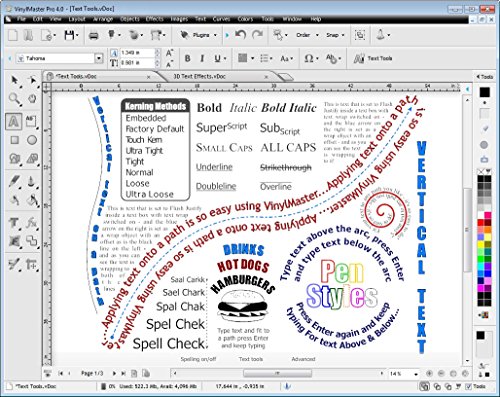Click the Save floppy disk icon
This screenshot has width=500, height=397.
69,35
